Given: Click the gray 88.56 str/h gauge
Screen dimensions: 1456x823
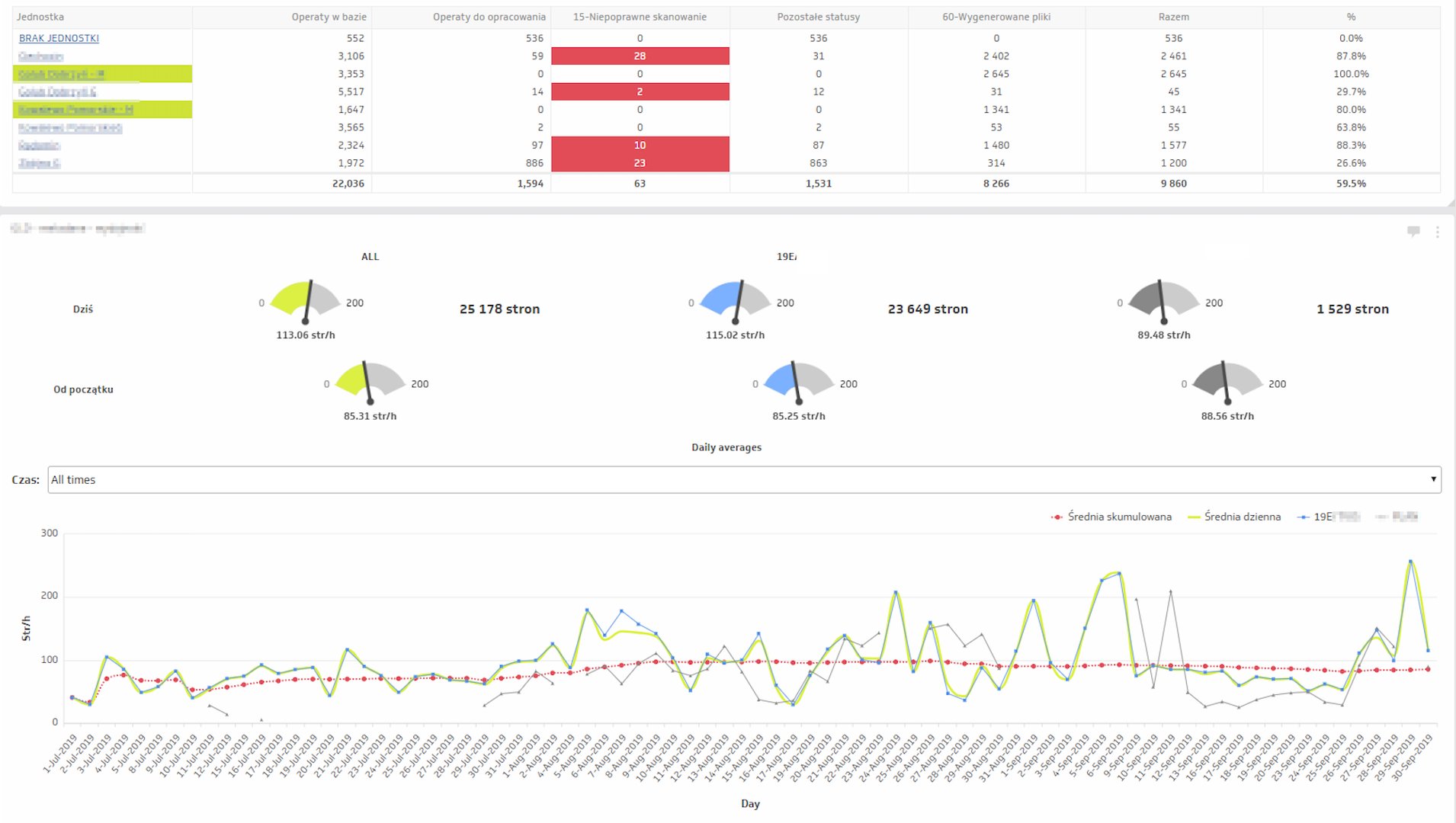Looking at the screenshot, I should [x=1227, y=382].
